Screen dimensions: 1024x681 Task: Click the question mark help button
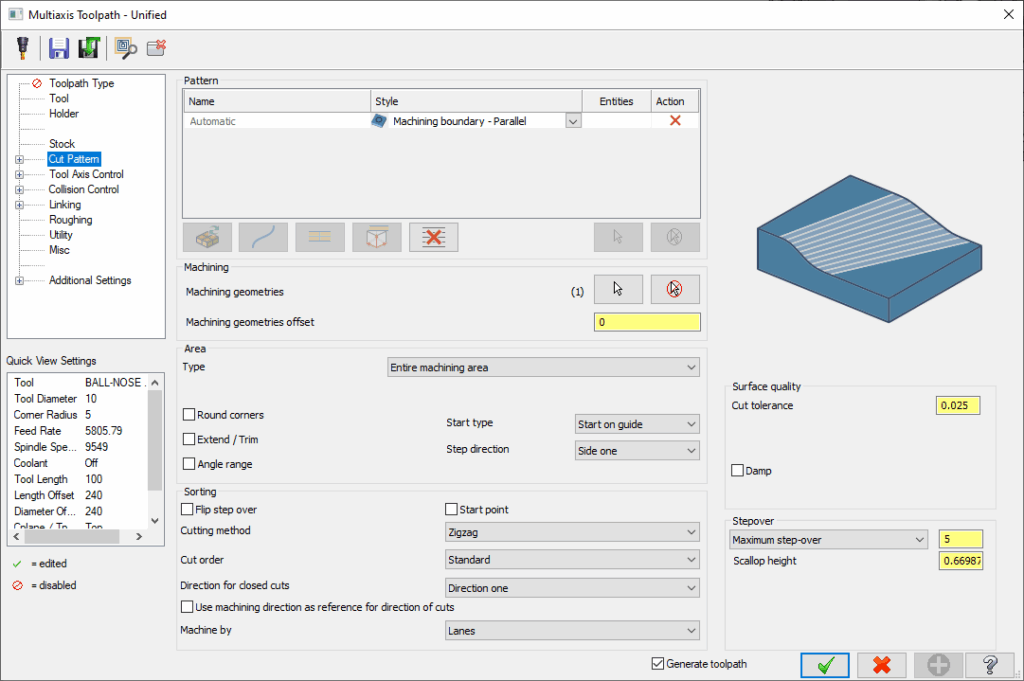click(990, 665)
